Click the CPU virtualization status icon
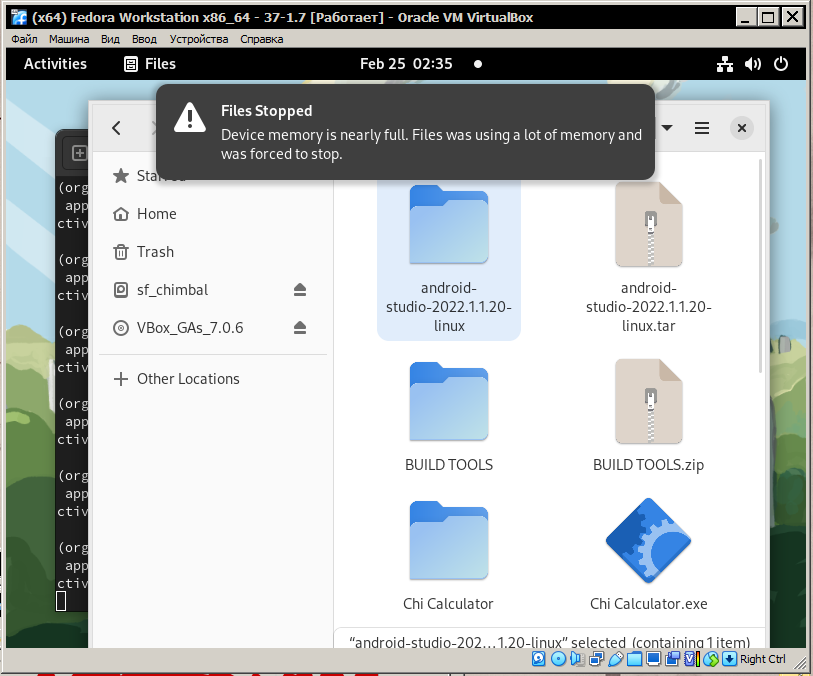Image resolution: width=813 pixels, height=676 pixels. (692, 659)
